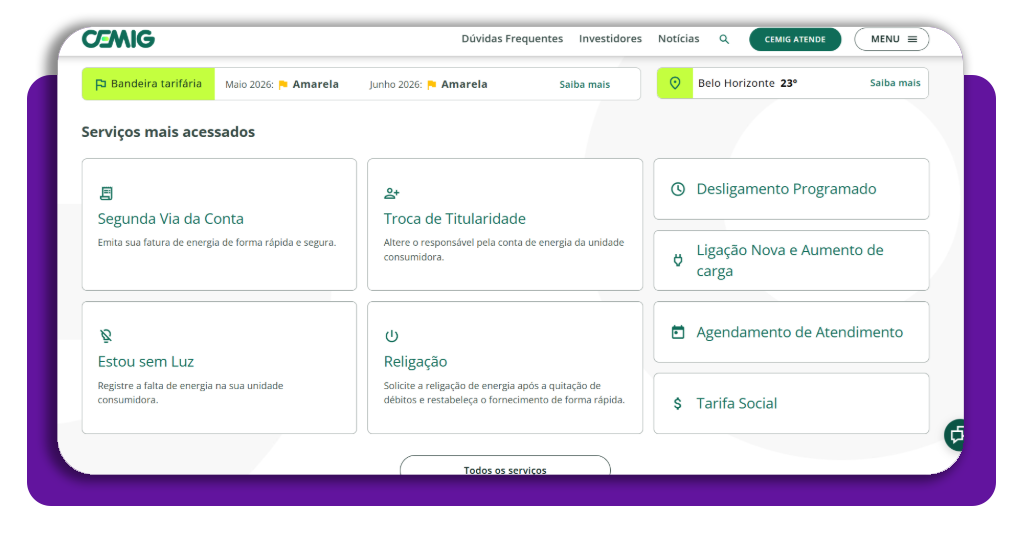Click 'Emita sua fatura de energia' description
Image resolution: width=1024 pixels, height=536 pixels.
tap(217, 242)
